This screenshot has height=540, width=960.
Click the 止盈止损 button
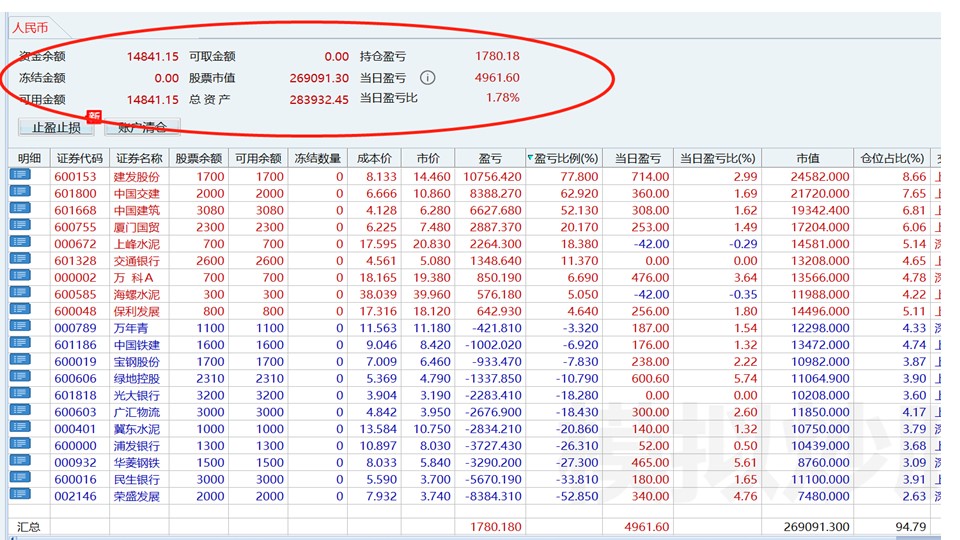56,127
